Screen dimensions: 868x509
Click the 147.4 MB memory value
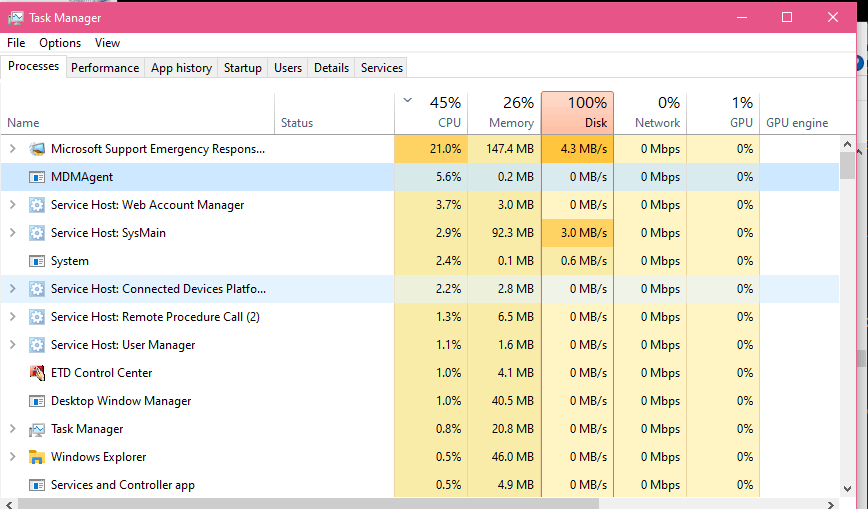tap(509, 149)
